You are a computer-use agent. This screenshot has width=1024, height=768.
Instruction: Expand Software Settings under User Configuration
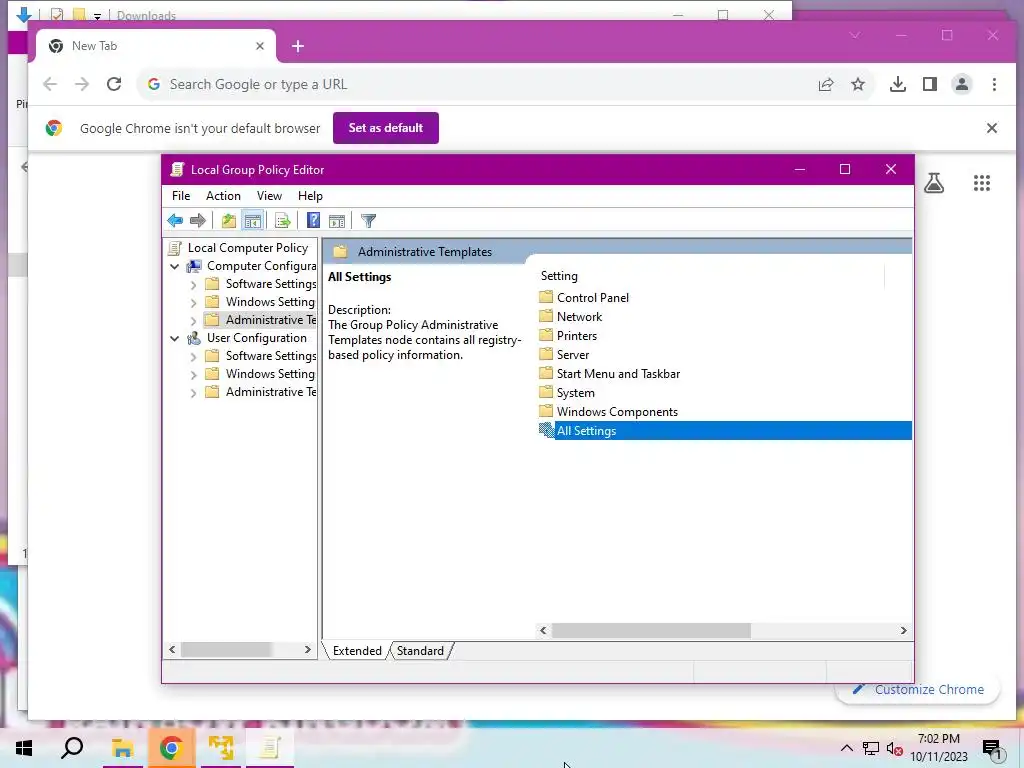[193, 357]
